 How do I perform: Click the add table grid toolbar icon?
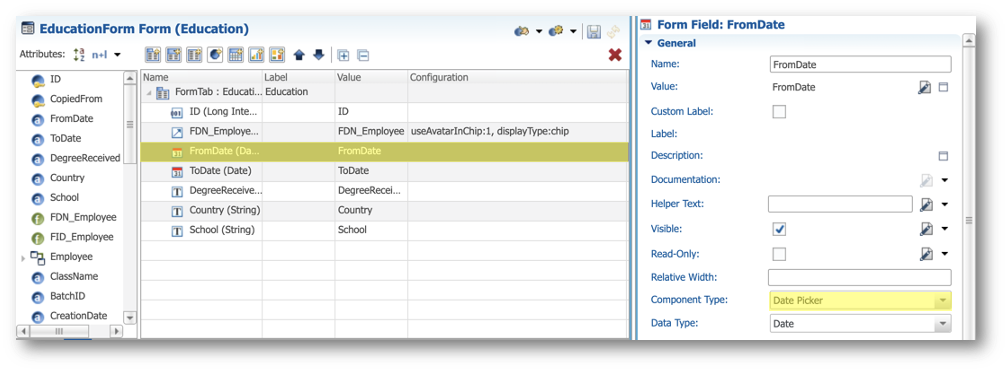(236, 55)
